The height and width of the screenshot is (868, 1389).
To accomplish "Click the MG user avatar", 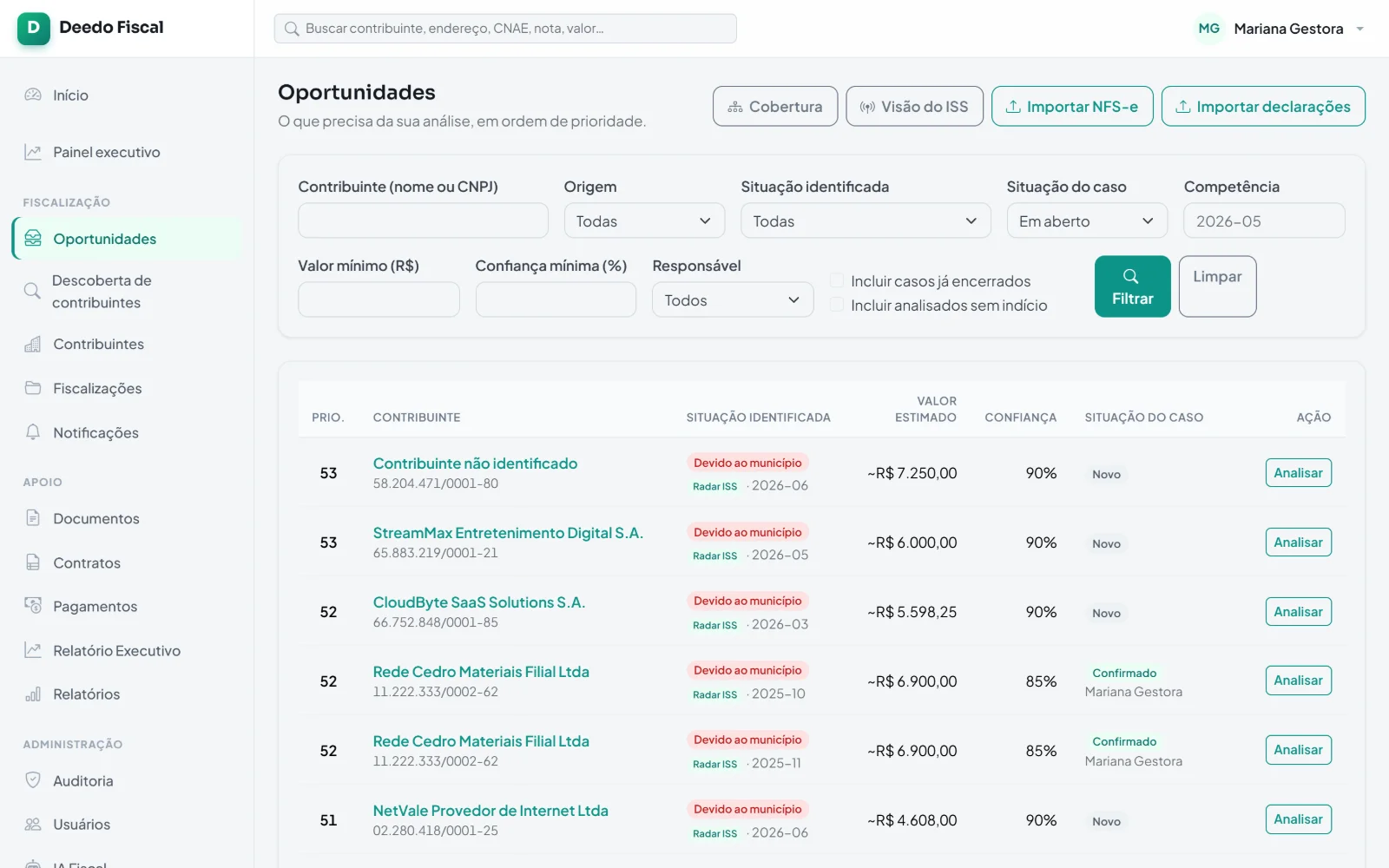I will (1208, 29).
